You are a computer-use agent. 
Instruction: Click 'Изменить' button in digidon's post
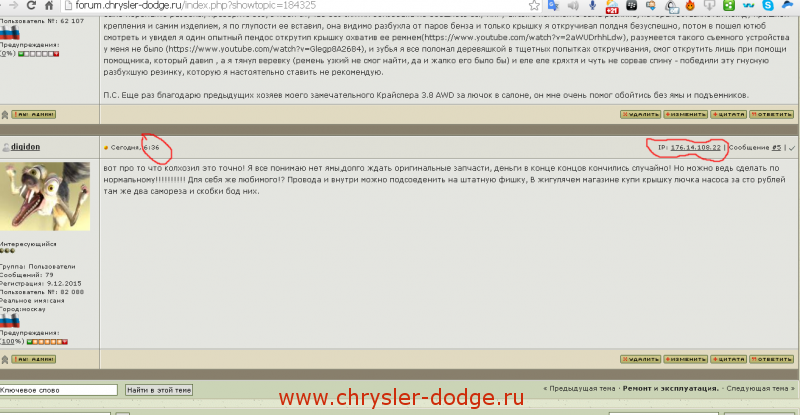[x=685, y=359]
